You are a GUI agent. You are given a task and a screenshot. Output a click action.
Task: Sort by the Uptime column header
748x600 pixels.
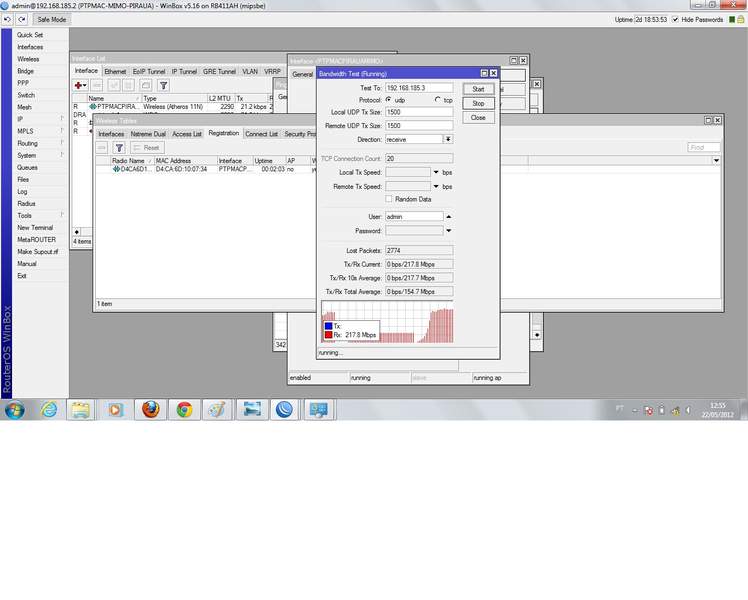(x=269, y=161)
